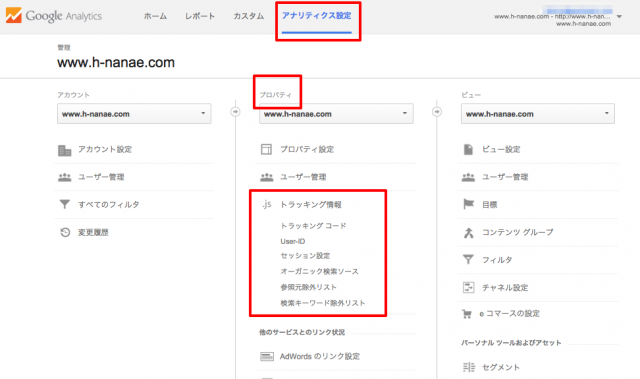Screen dimensions: 640x379
Task: Open すべてのフィルタ link
Action: tap(109, 204)
